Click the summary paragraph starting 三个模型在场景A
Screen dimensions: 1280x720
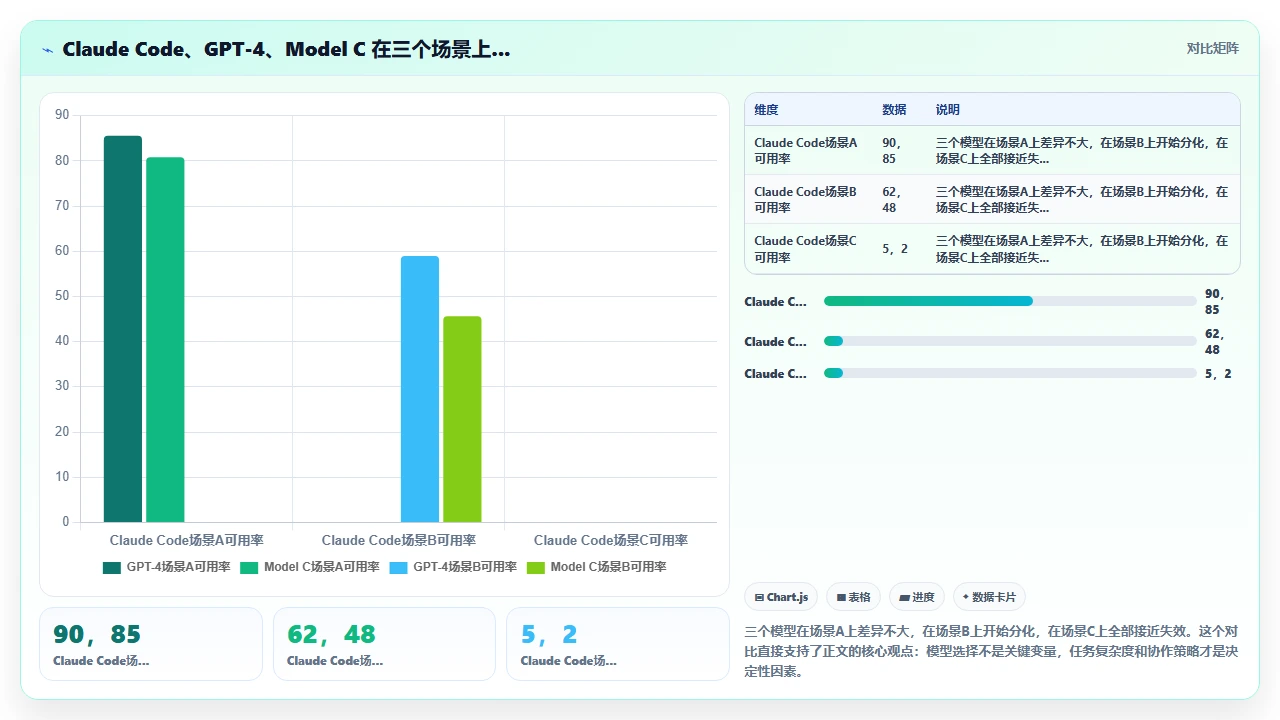click(992, 651)
